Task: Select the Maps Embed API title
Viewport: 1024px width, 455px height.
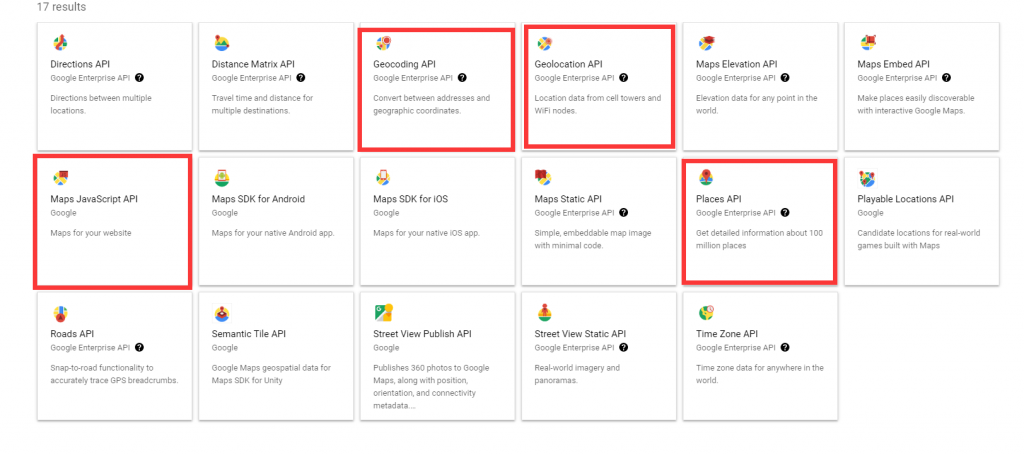Action: [893, 64]
